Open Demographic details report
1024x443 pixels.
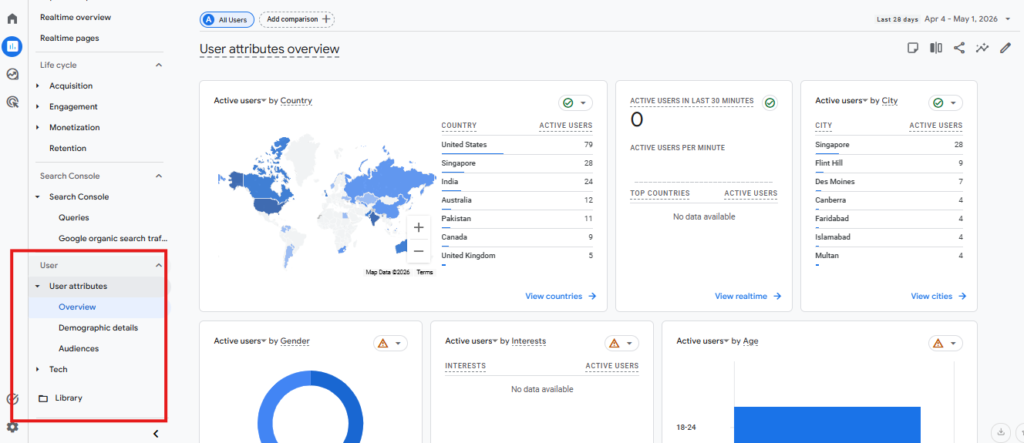[x=98, y=327]
